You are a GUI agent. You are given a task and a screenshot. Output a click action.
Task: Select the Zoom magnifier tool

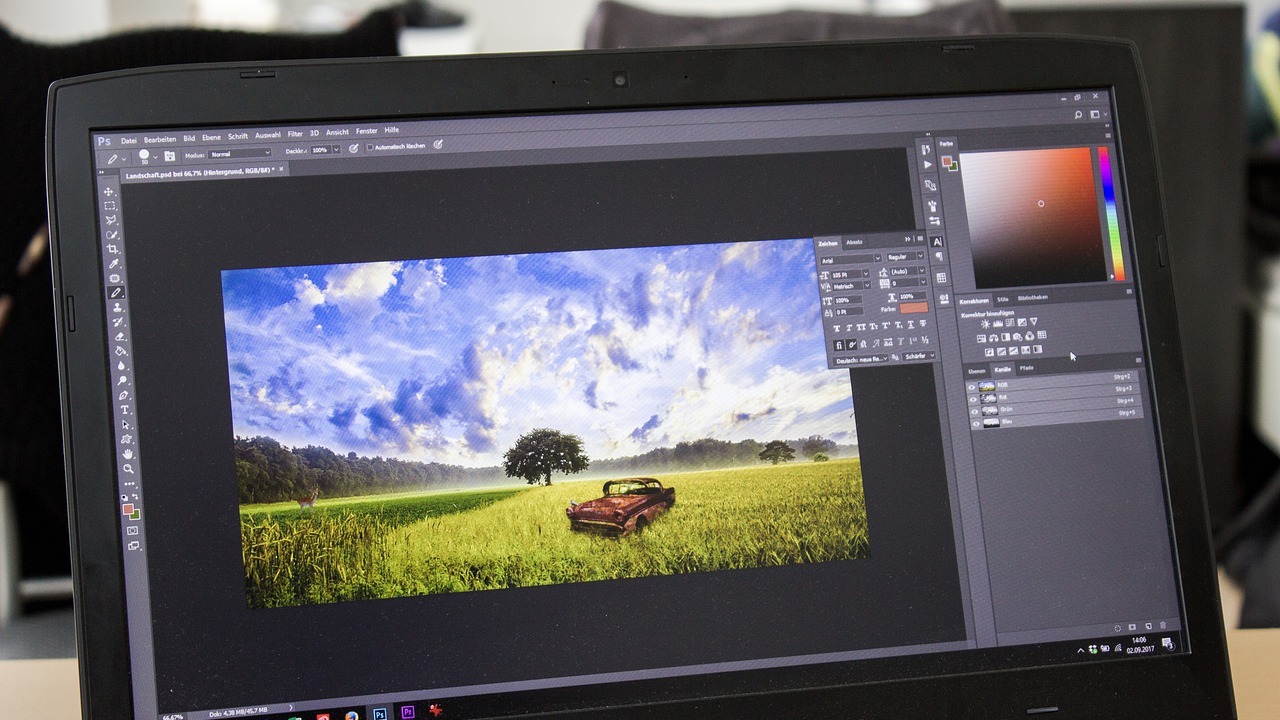coord(128,468)
